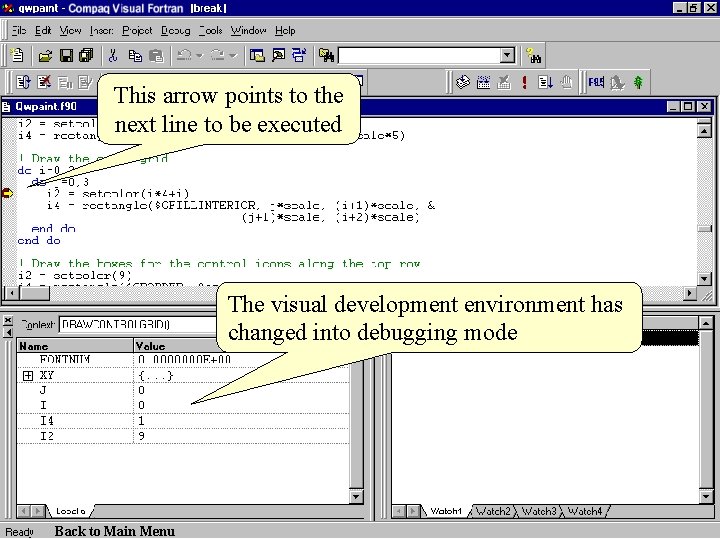Open the Debug menu

tap(175, 31)
